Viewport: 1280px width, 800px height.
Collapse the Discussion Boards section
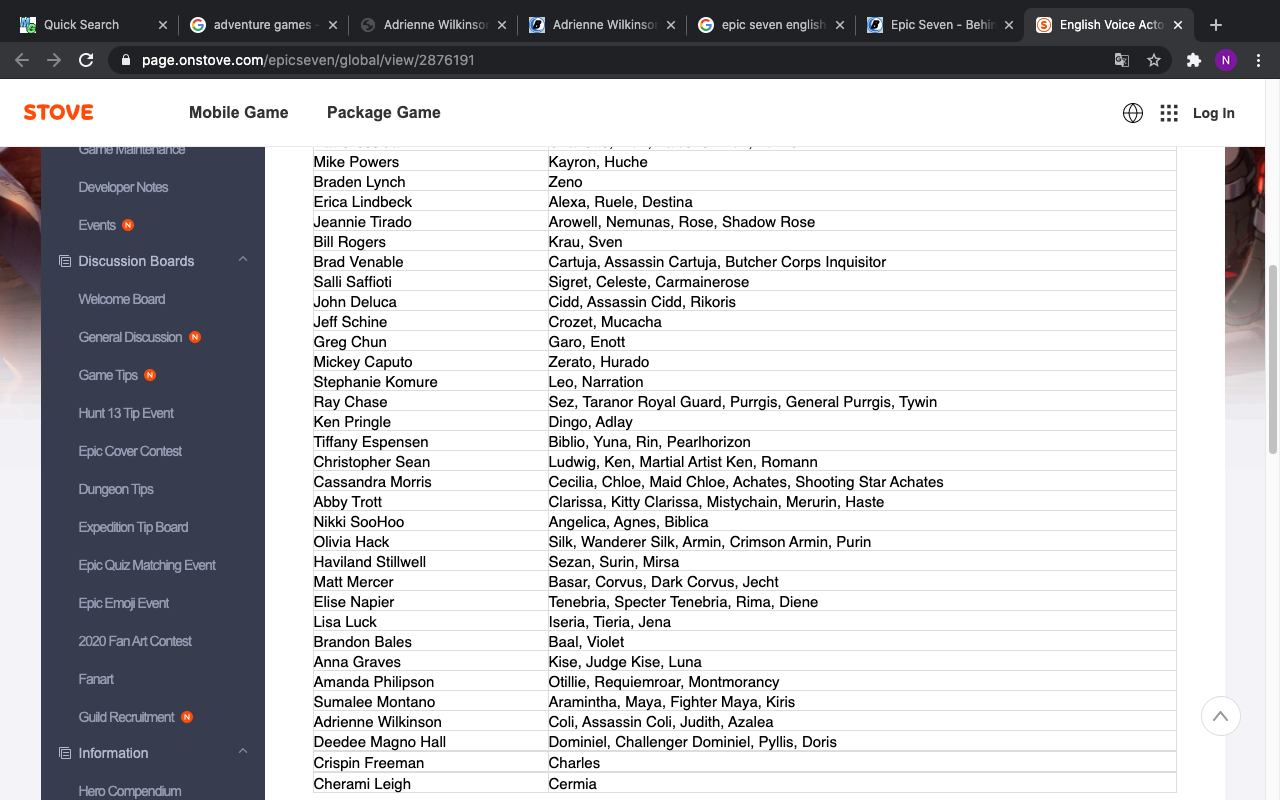pyautogui.click(x=243, y=261)
